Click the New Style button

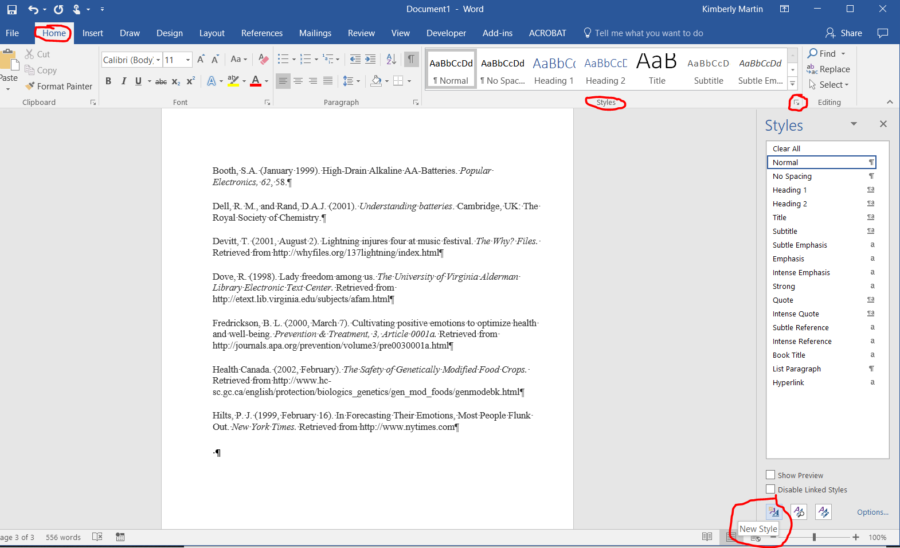coord(774,512)
